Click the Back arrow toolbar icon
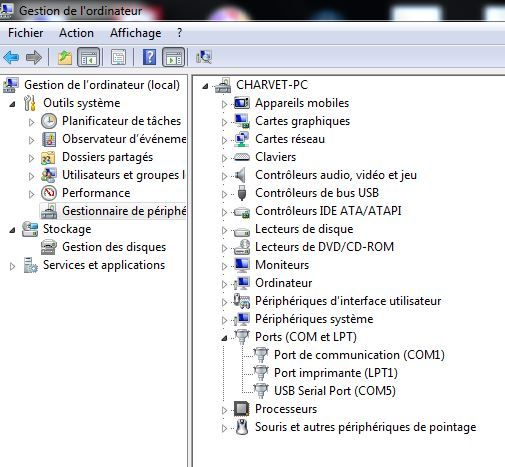Screen dimensions: 505x467 click(x=11, y=57)
